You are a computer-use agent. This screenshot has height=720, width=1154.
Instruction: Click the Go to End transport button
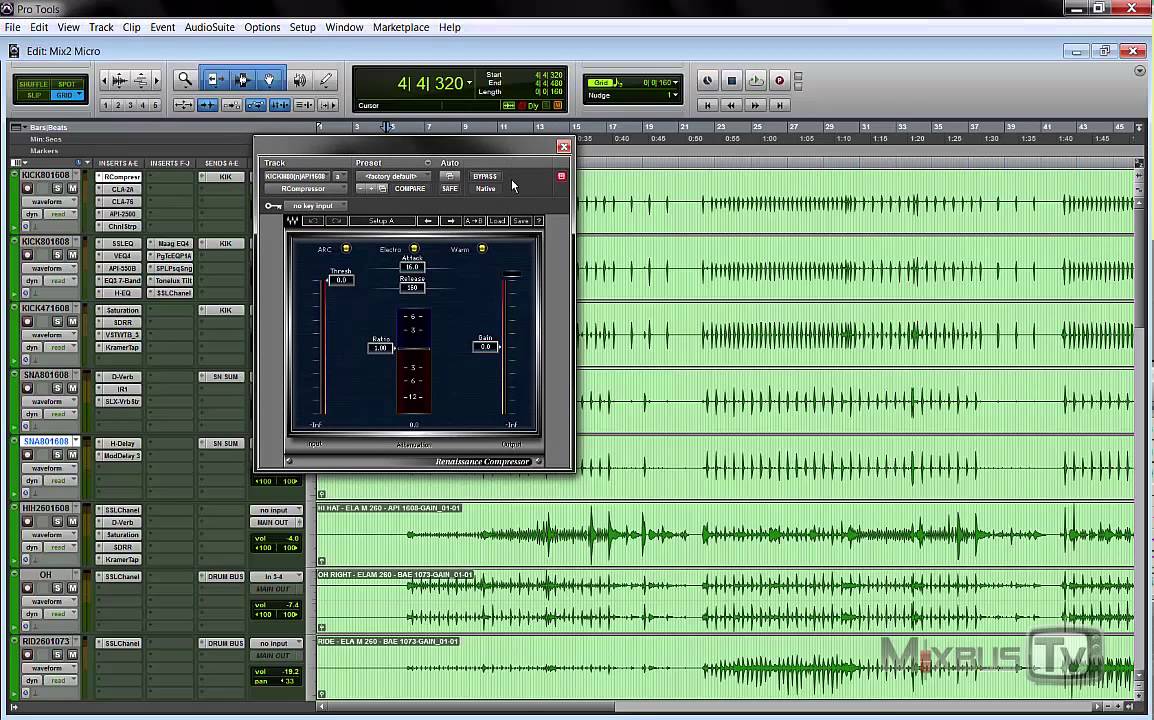pyautogui.click(x=779, y=105)
